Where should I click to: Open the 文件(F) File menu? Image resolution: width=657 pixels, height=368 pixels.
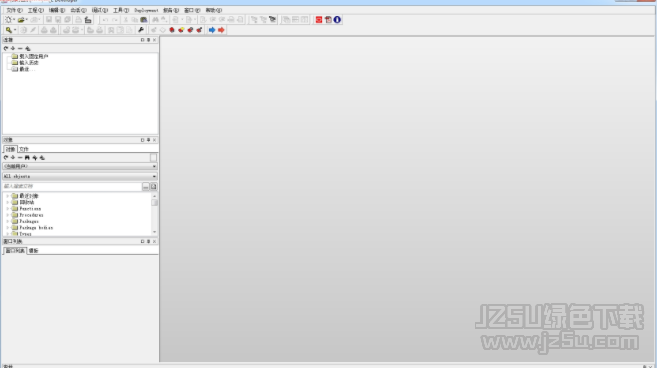(14, 10)
